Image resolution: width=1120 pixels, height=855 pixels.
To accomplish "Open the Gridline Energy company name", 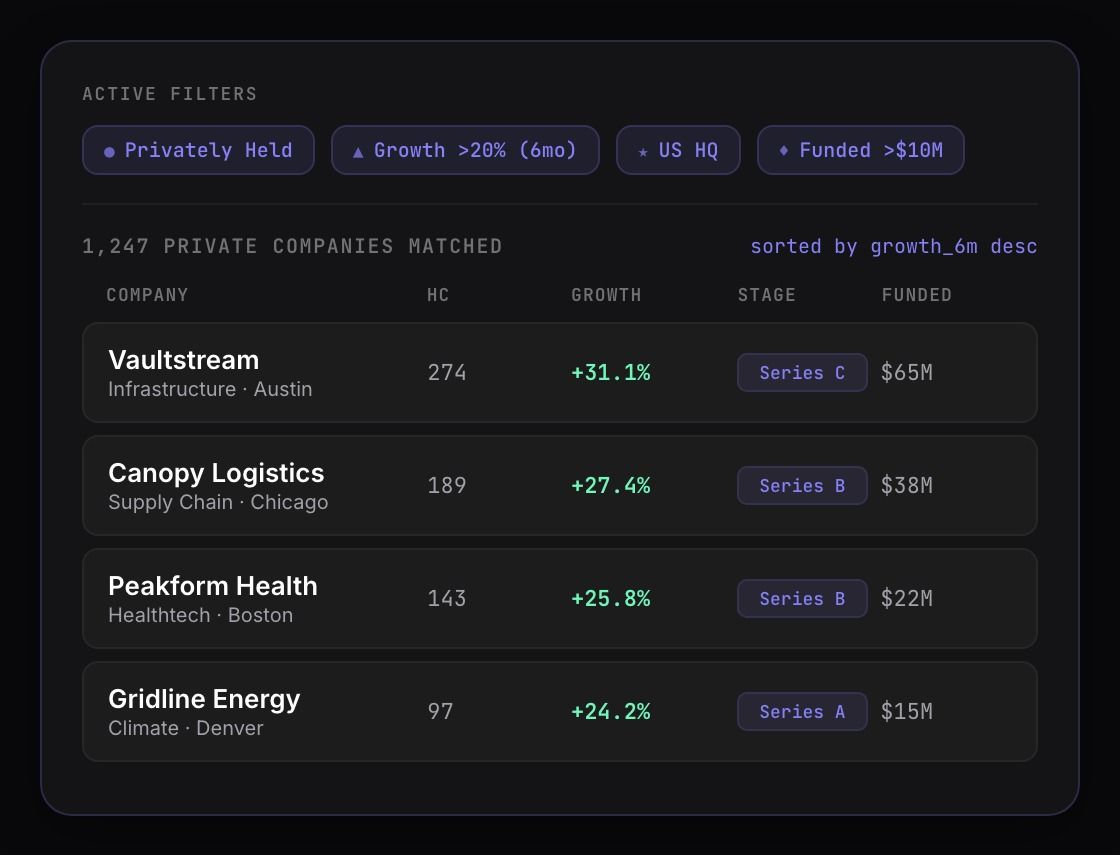I will 204,699.
